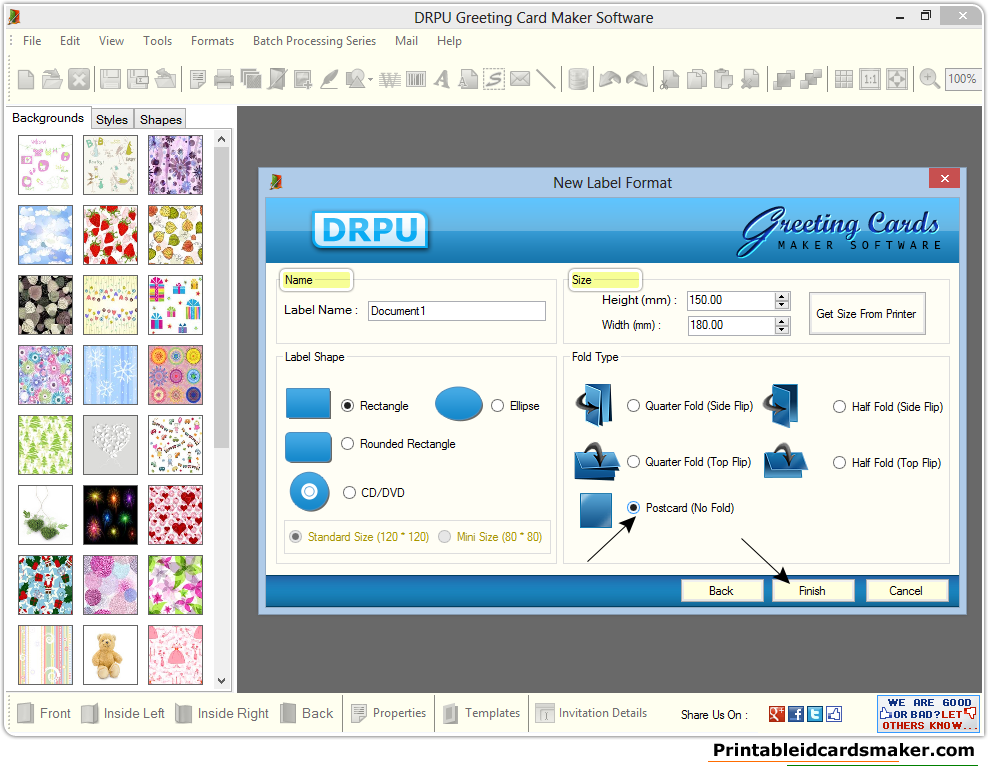Choose Postcard (No Fold) fold type
Viewport: 988px width, 766px height.
(x=633, y=508)
